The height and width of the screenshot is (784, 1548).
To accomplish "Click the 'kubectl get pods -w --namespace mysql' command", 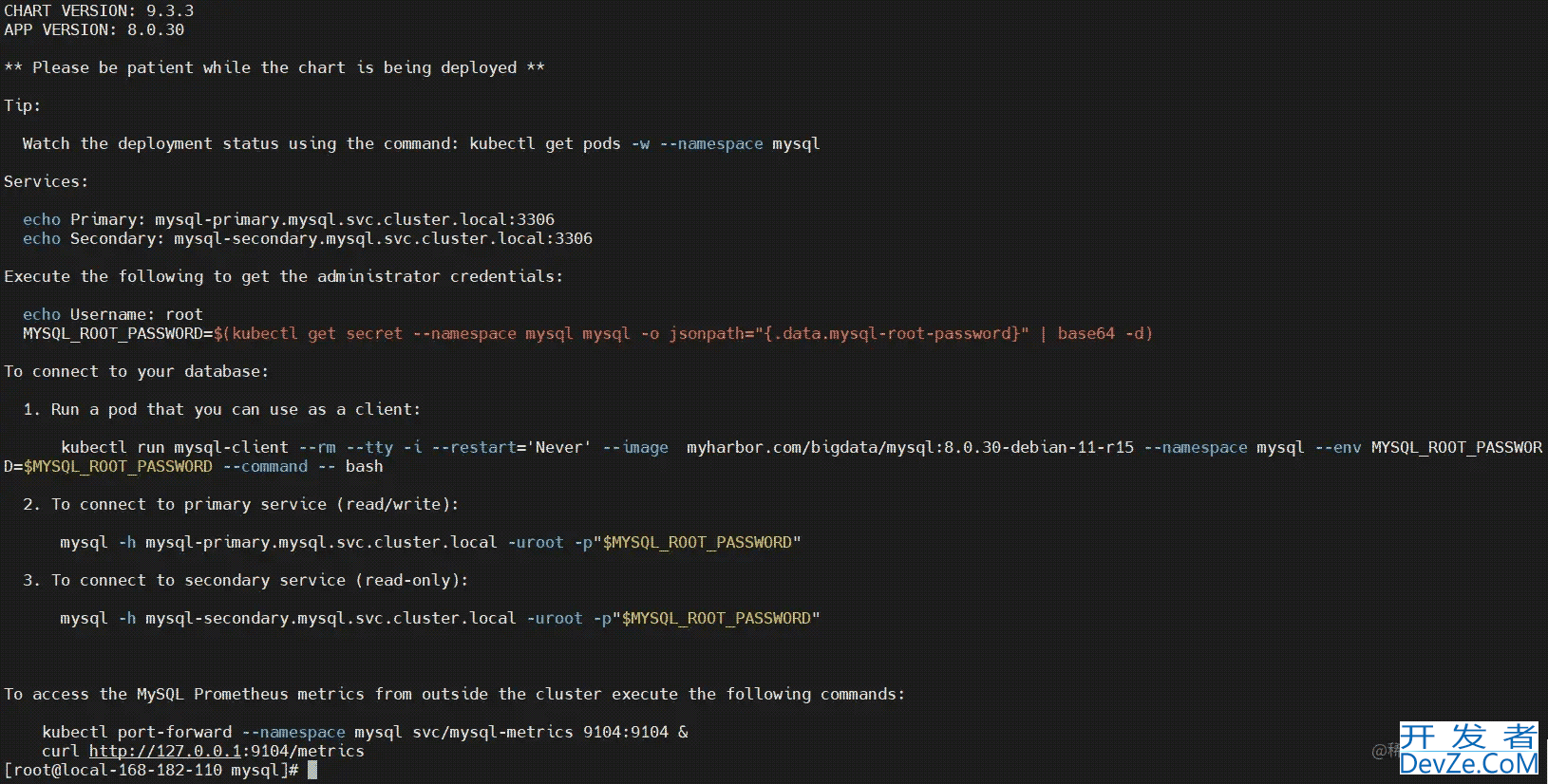I will 645,143.
